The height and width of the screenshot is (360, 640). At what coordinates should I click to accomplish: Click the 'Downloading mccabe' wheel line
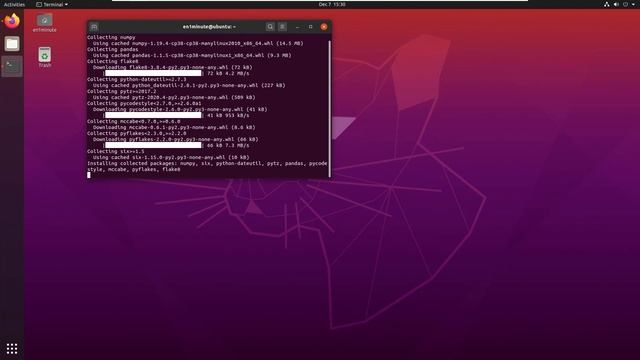point(174,127)
